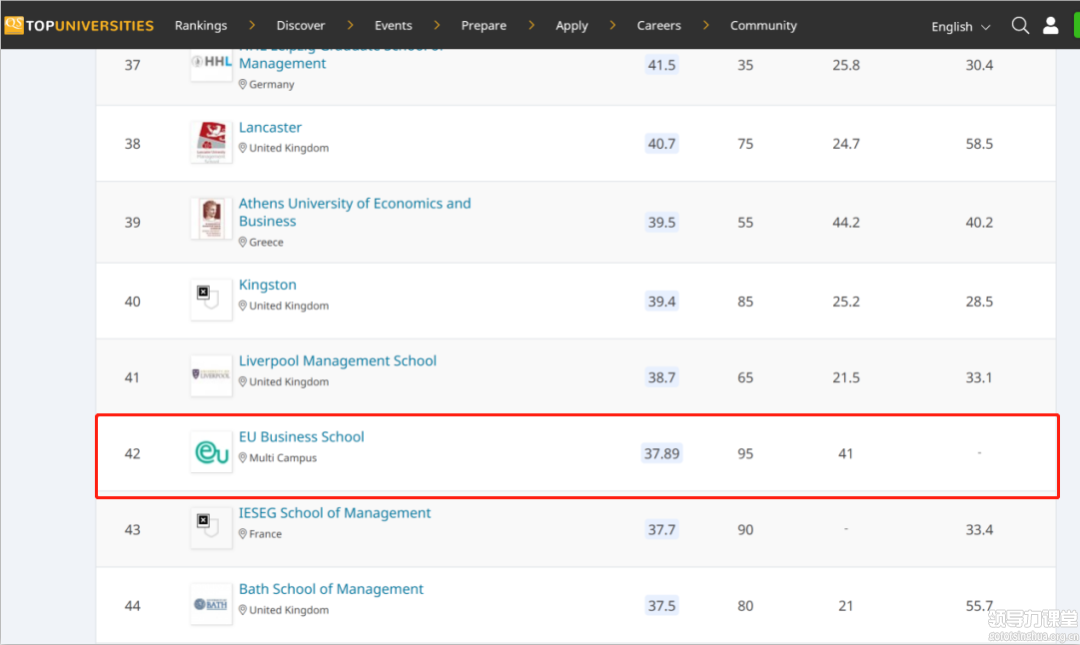Expand the chevron after Discover
This screenshot has width=1080, height=645.
click(351, 25)
